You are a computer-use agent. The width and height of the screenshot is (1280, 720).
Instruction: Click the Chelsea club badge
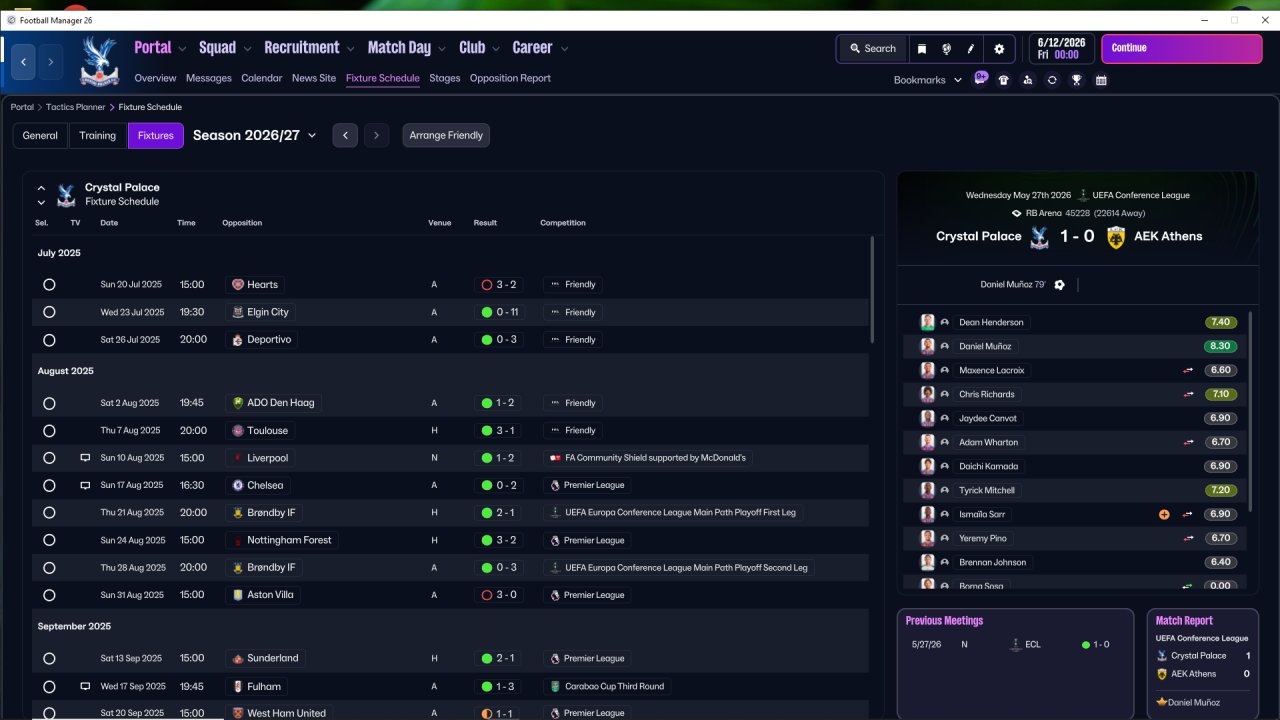point(238,485)
